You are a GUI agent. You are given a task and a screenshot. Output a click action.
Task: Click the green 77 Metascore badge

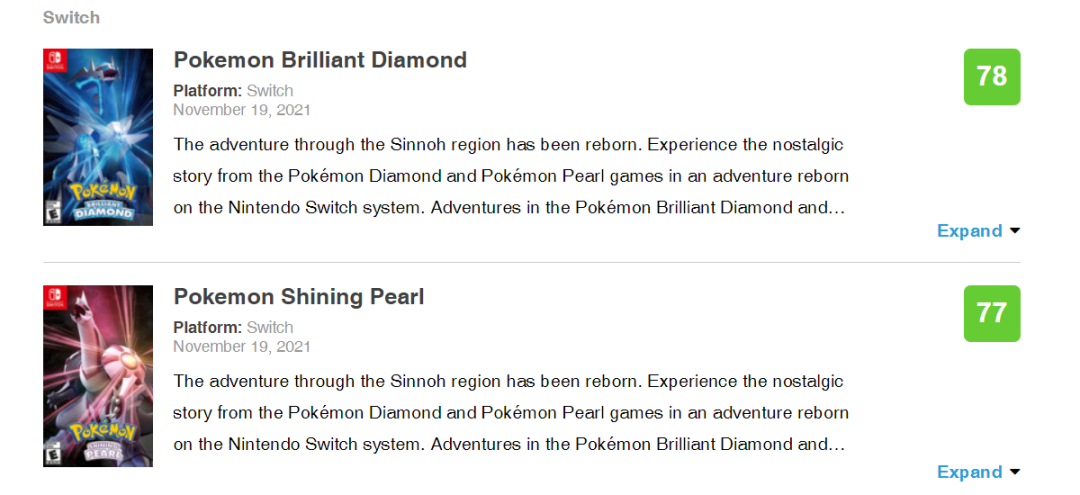(991, 314)
